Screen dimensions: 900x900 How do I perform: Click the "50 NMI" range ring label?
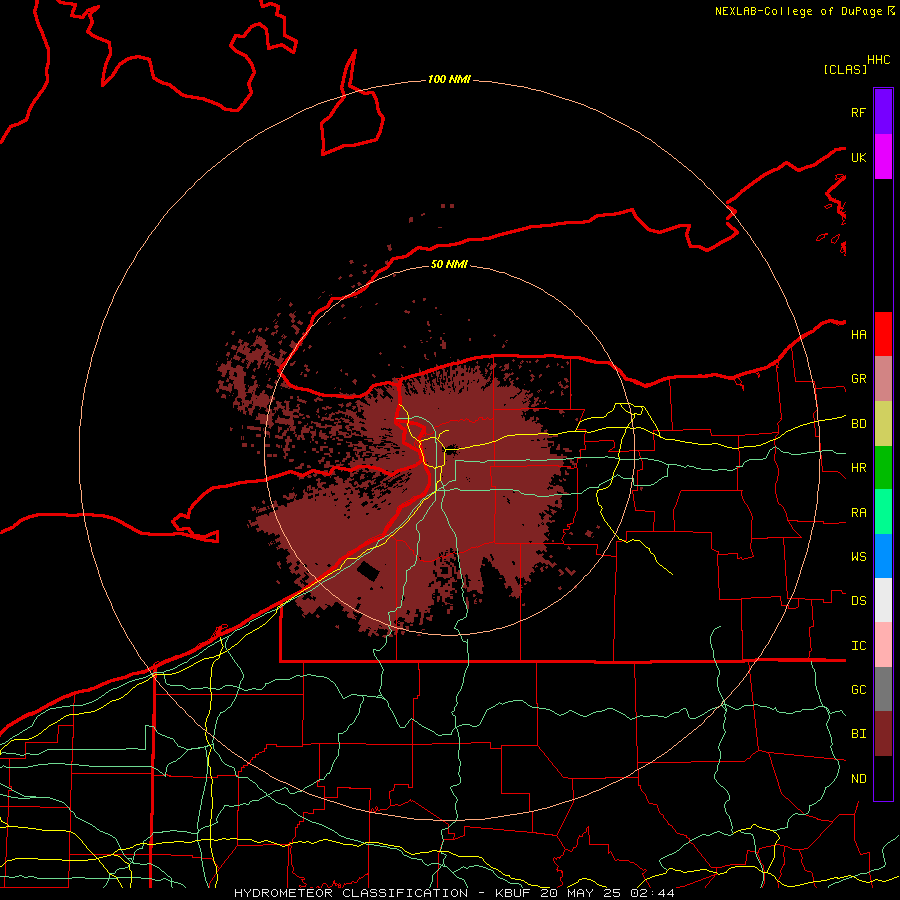click(x=449, y=264)
